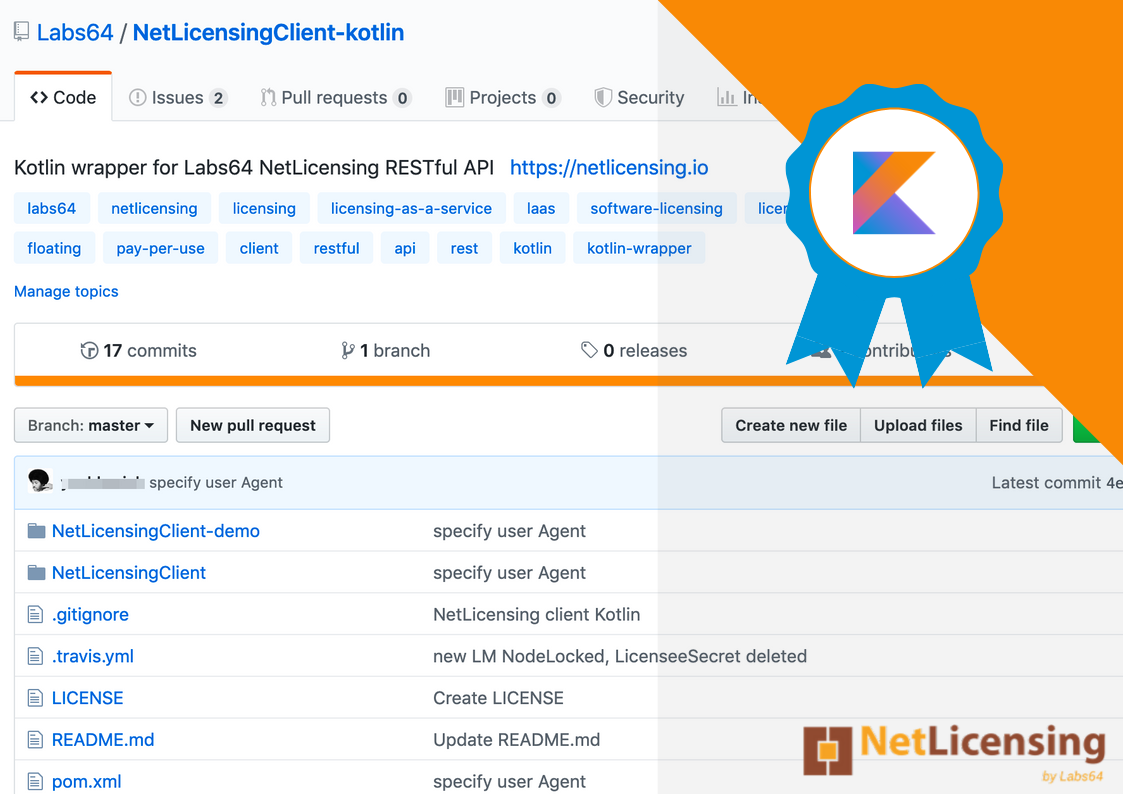Open the NetLicensingClient-kotlin repository link
Viewport: 1123px width, 794px height.
pos(269,32)
